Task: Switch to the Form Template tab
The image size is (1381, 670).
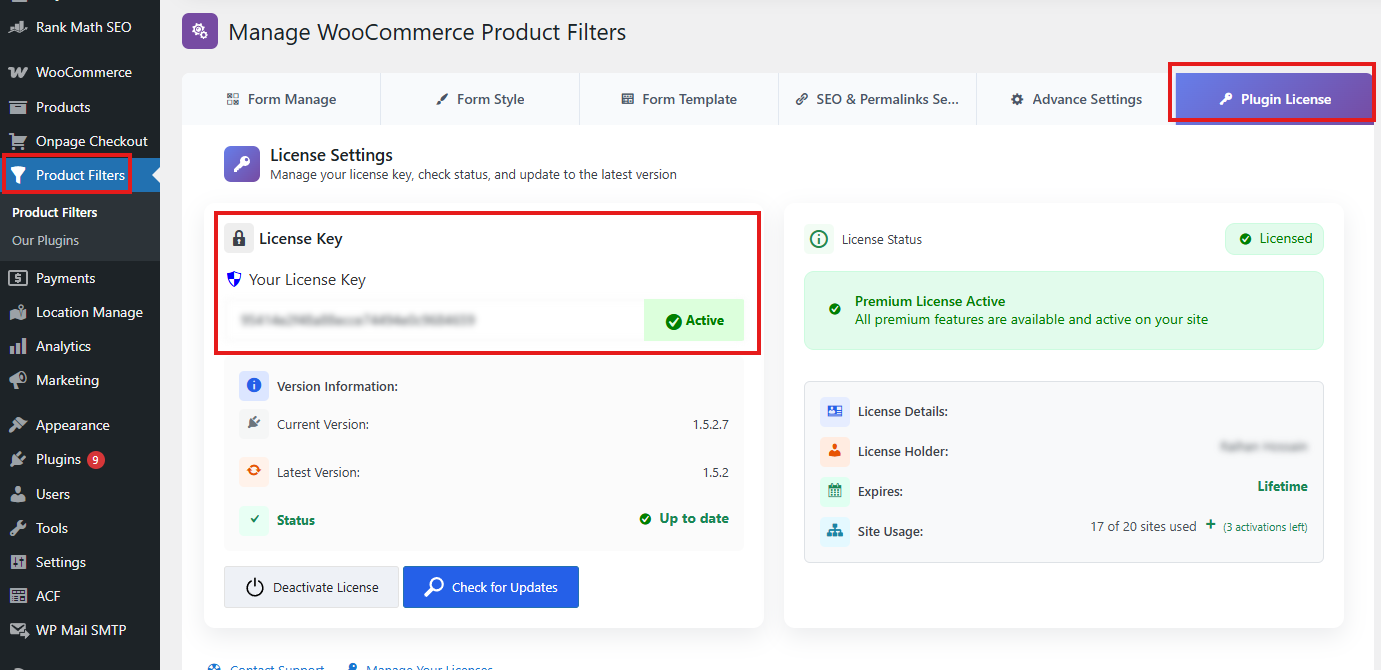Action: coord(679,99)
